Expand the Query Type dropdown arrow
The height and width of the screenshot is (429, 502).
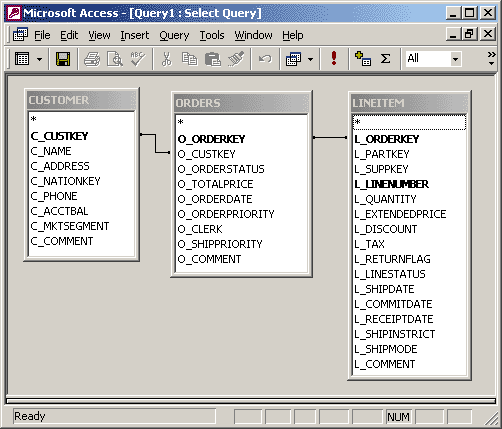click(x=310, y=60)
